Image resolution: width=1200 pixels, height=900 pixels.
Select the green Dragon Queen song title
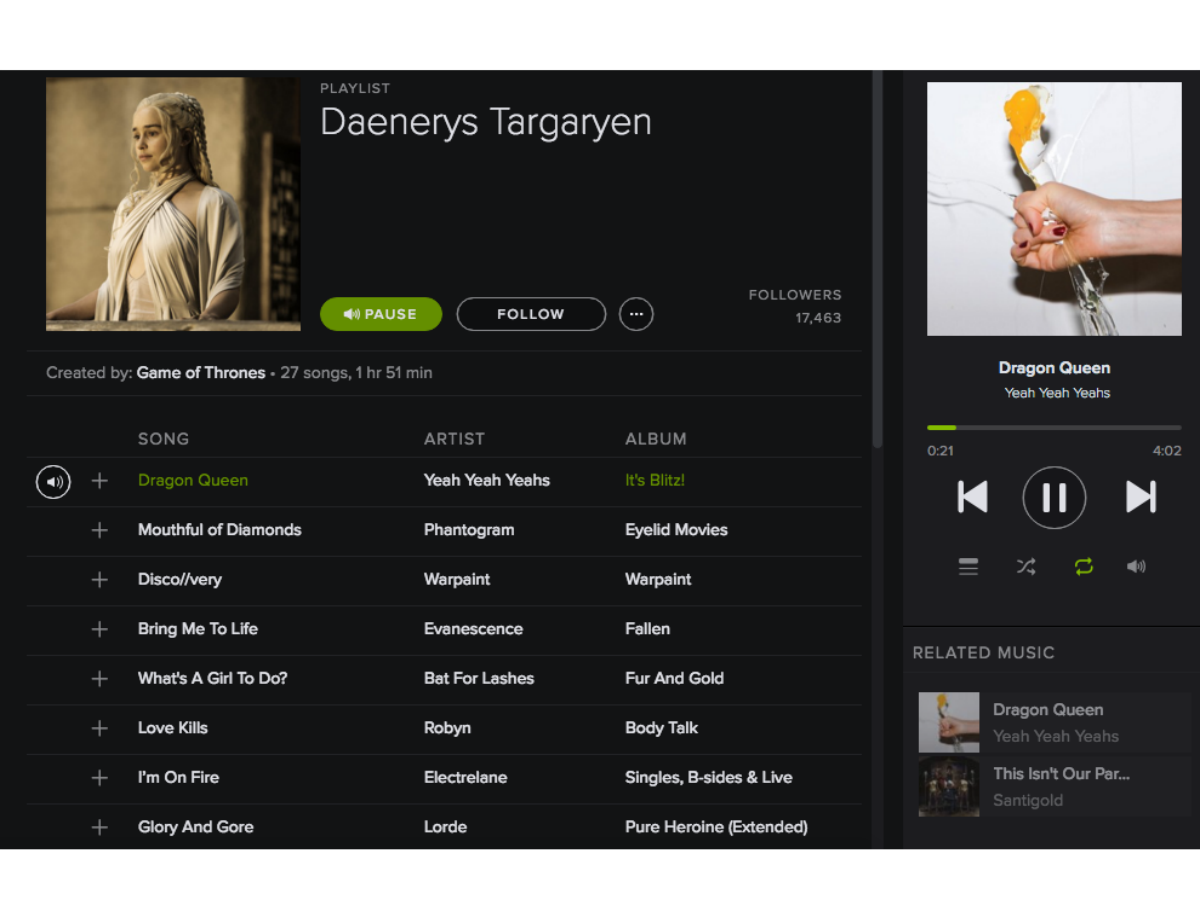(193, 481)
